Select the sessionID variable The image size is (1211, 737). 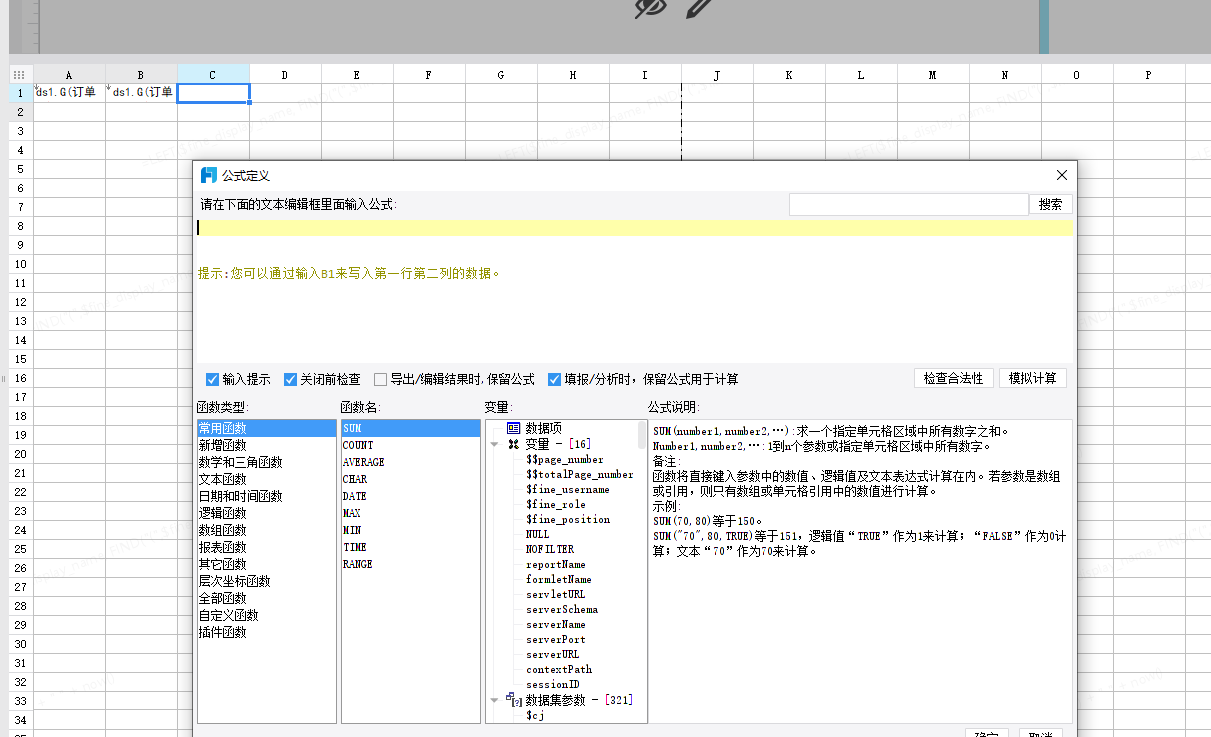(x=553, y=684)
